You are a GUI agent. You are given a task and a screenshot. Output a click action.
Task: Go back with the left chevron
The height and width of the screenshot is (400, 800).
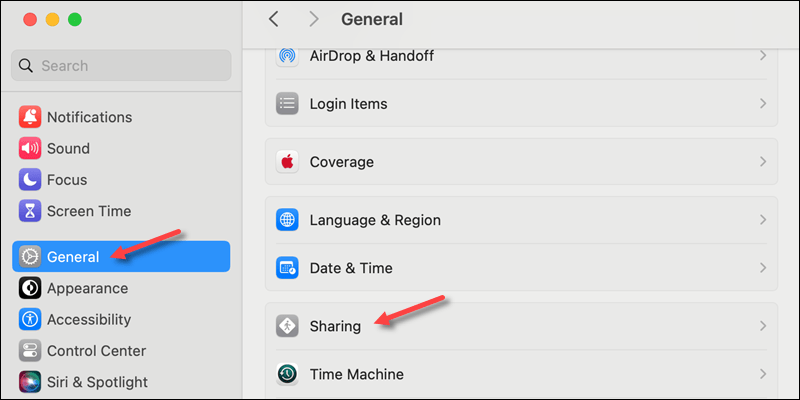pyautogui.click(x=273, y=19)
